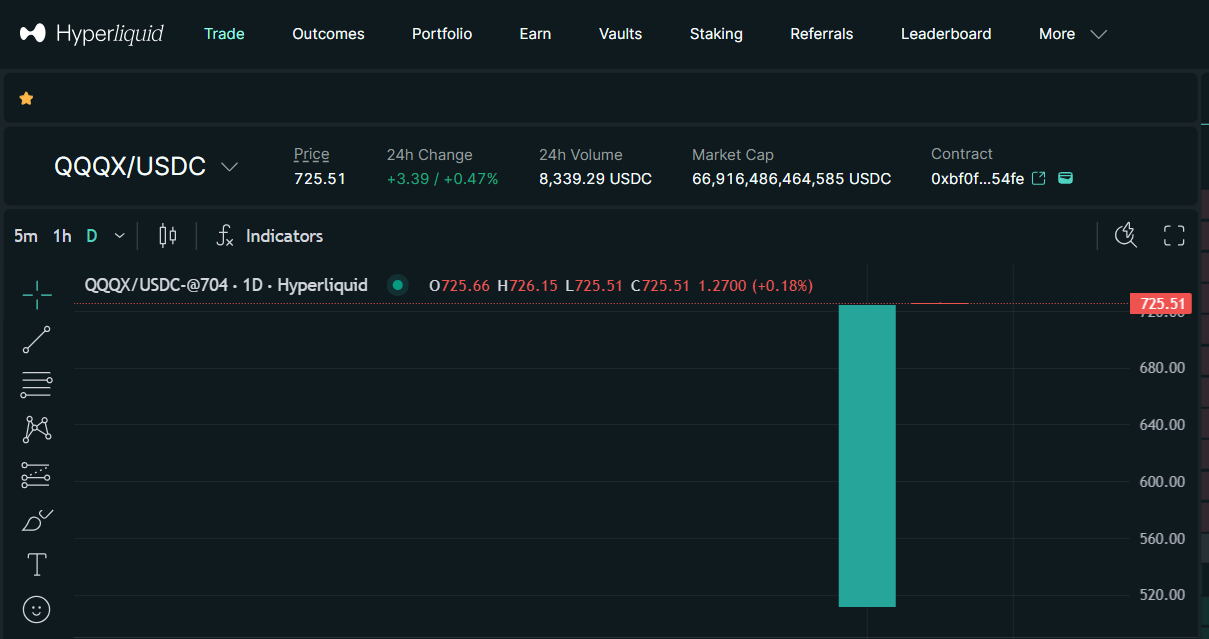Switch to 1h timeframe

point(62,236)
